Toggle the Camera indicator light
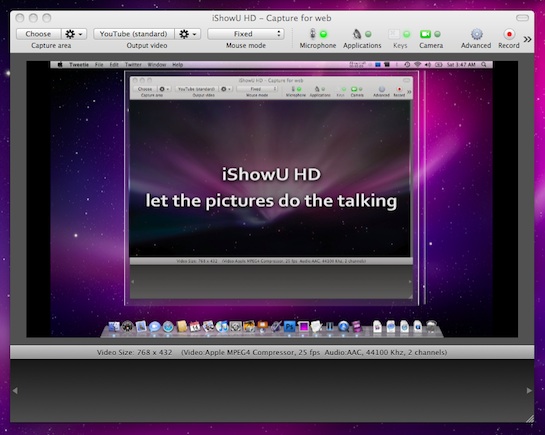545x435 pixels. [x=437, y=34]
